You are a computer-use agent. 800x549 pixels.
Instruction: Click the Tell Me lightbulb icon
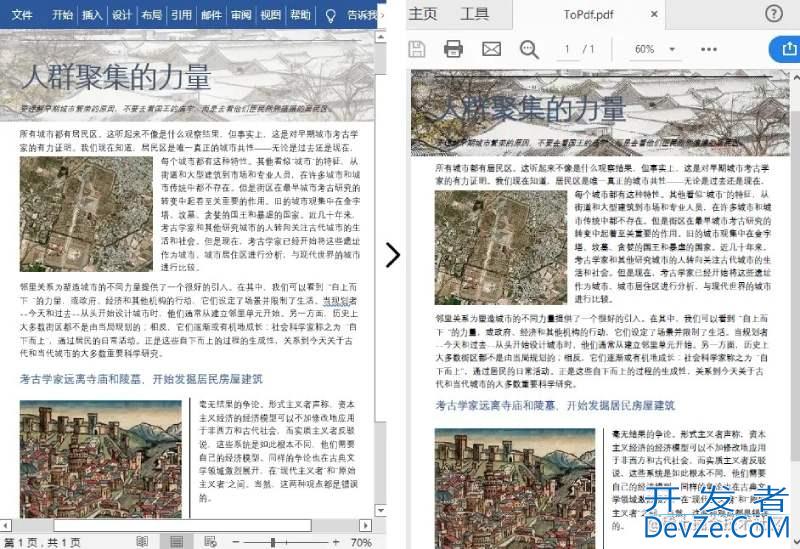tap(331, 15)
